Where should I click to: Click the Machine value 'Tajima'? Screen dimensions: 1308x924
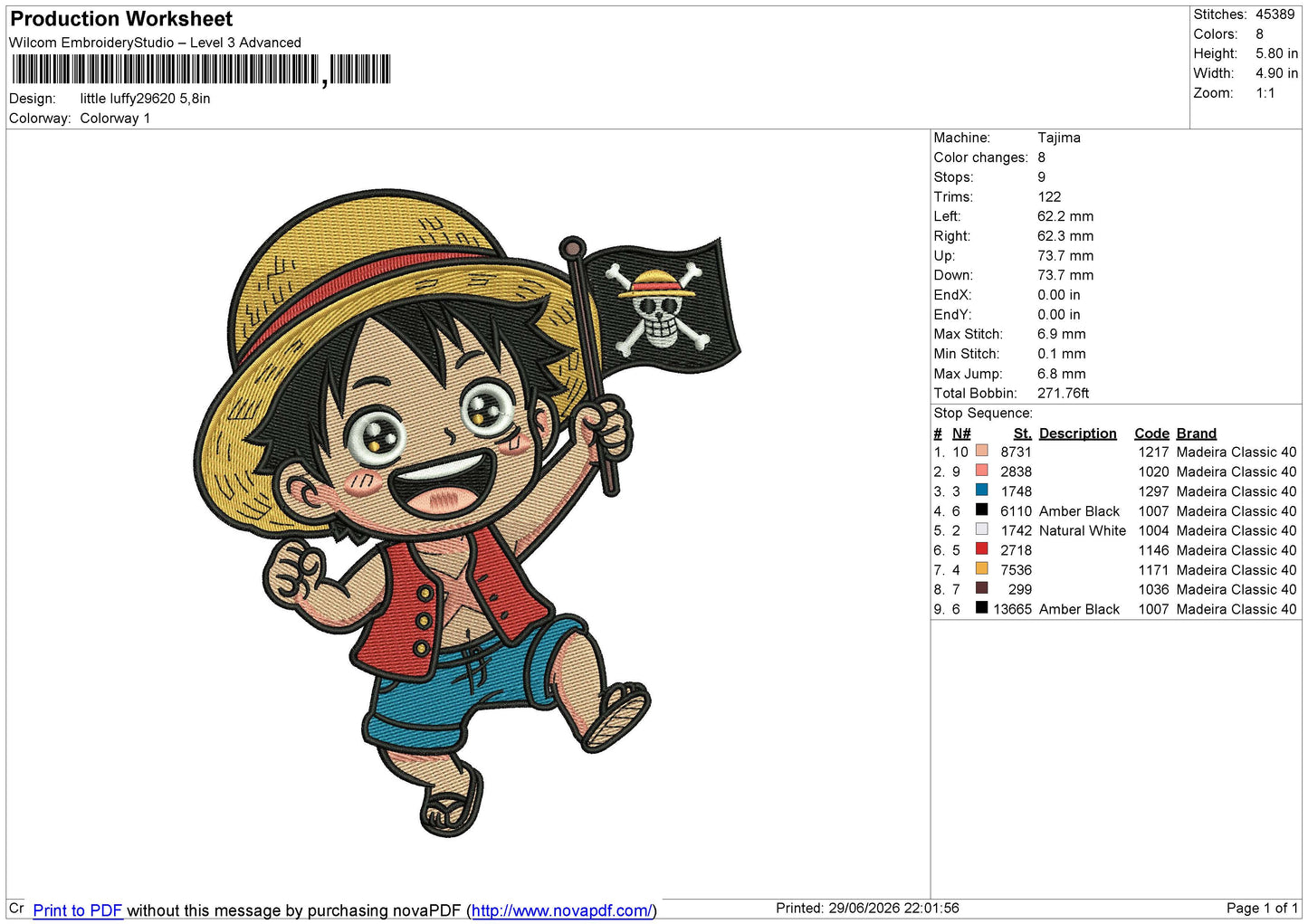click(x=1059, y=138)
